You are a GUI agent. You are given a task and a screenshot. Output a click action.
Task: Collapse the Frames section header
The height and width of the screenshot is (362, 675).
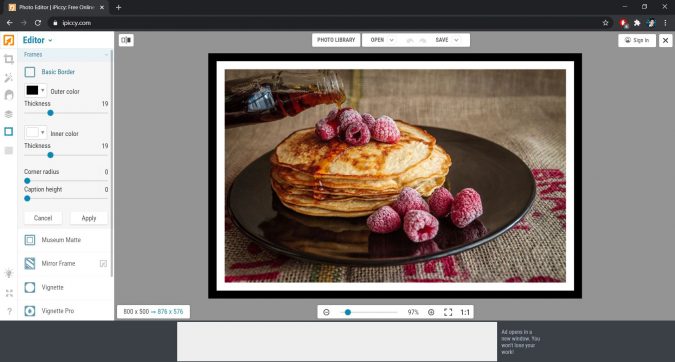pos(65,55)
